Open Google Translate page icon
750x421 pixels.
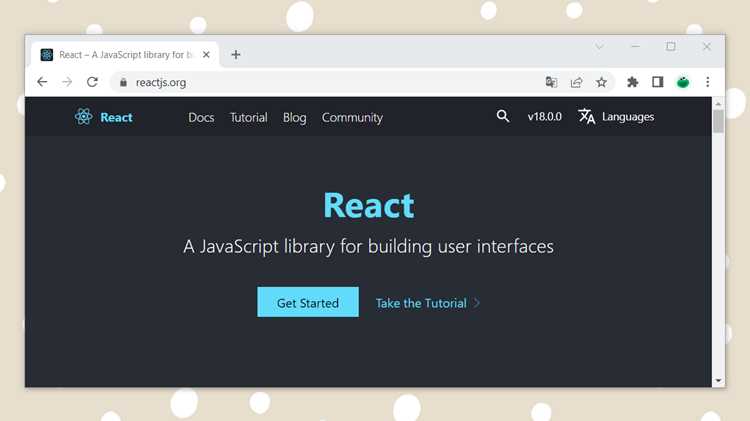point(551,82)
